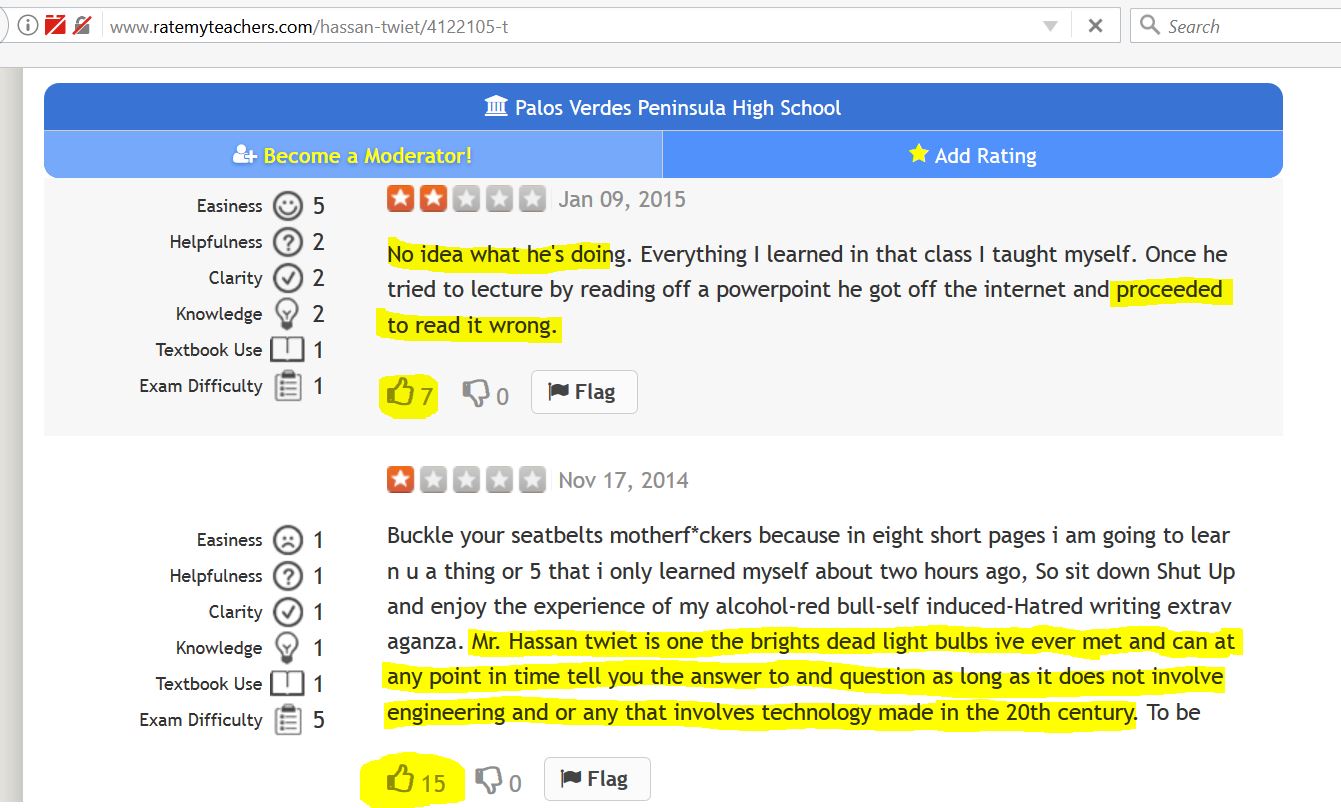Click the school building icon in header
The width and height of the screenshot is (1341, 808).
tap(496, 106)
